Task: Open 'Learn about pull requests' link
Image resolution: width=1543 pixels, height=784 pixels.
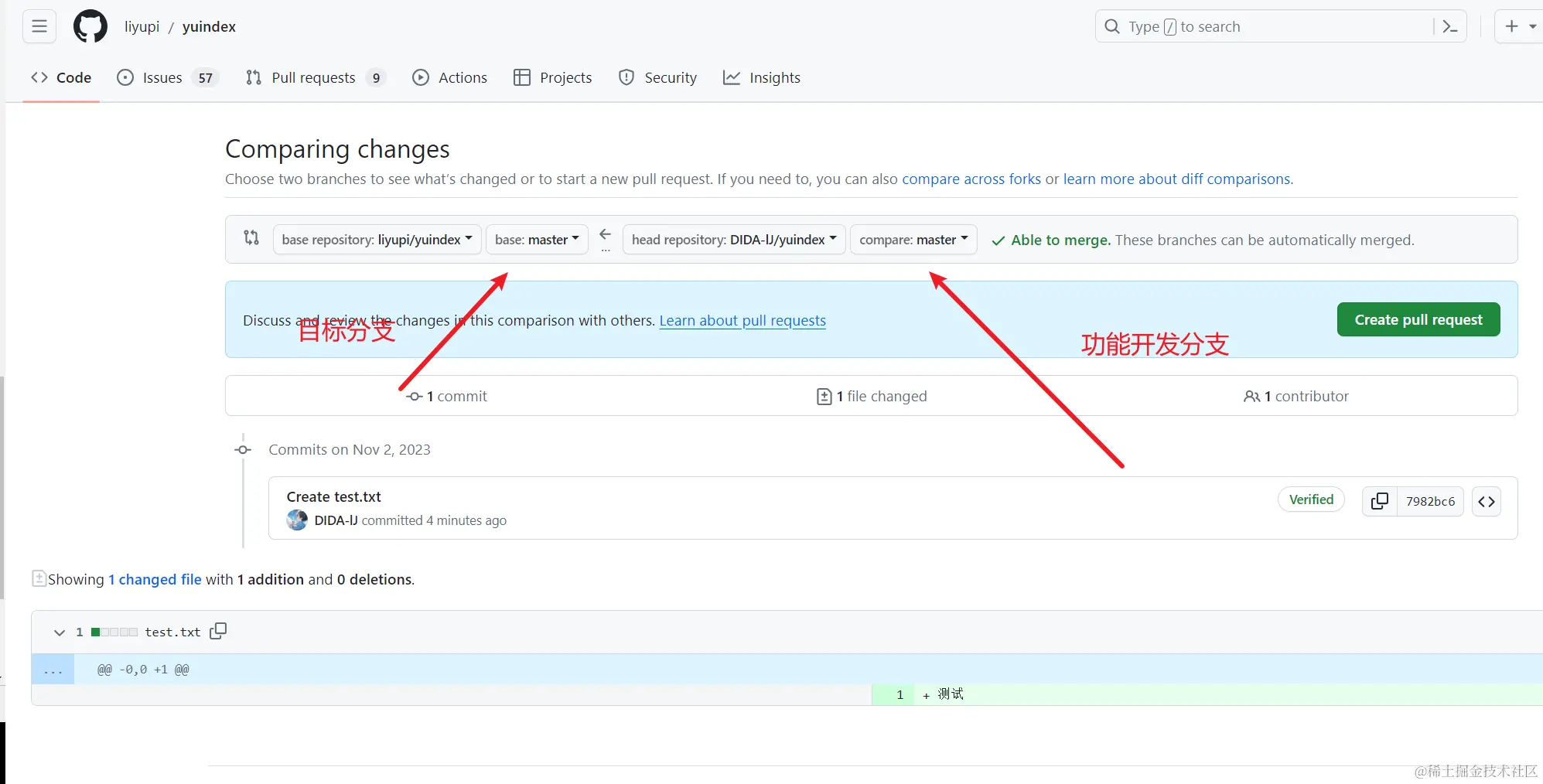Action: point(742,320)
